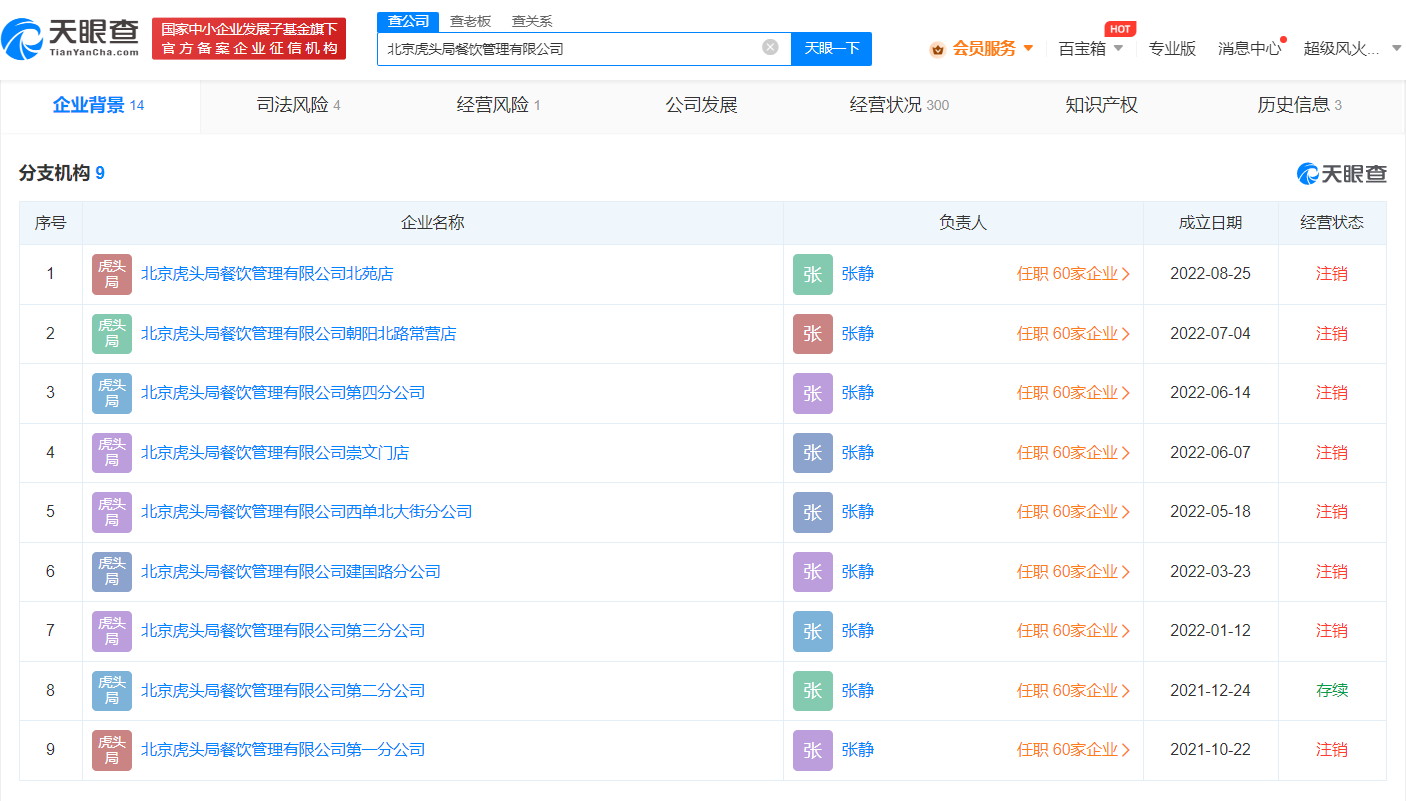This screenshot has width=1406, height=801.
Task: Open 消息中心 from the top bar
Action: pos(1249,47)
